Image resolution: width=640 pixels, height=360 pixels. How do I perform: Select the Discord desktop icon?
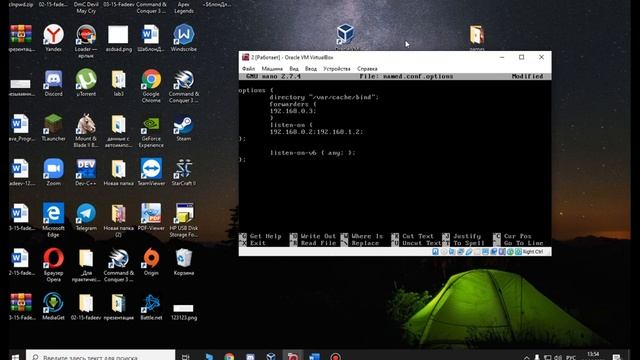53,83
